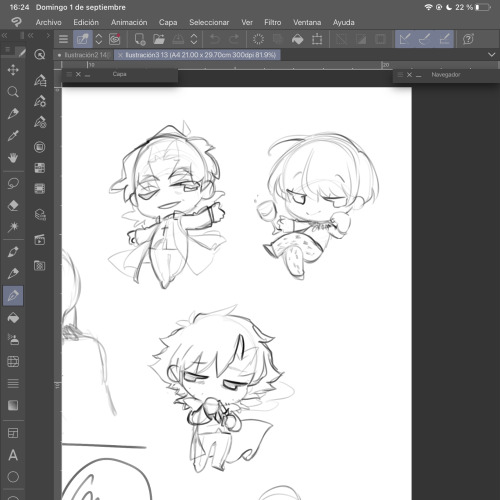
Task: Click the Fill bucket in command bar
Action: click(x=297, y=39)
